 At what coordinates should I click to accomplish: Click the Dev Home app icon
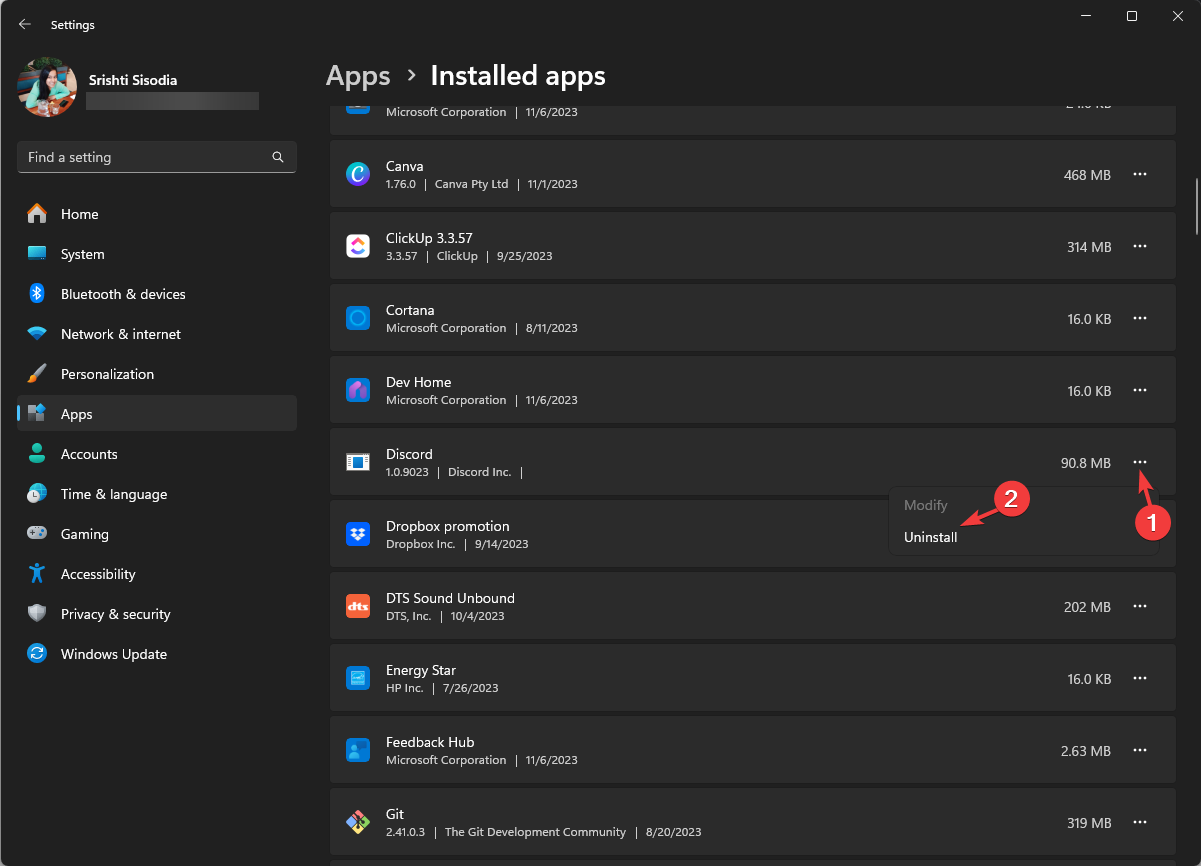tap(358, 390)
